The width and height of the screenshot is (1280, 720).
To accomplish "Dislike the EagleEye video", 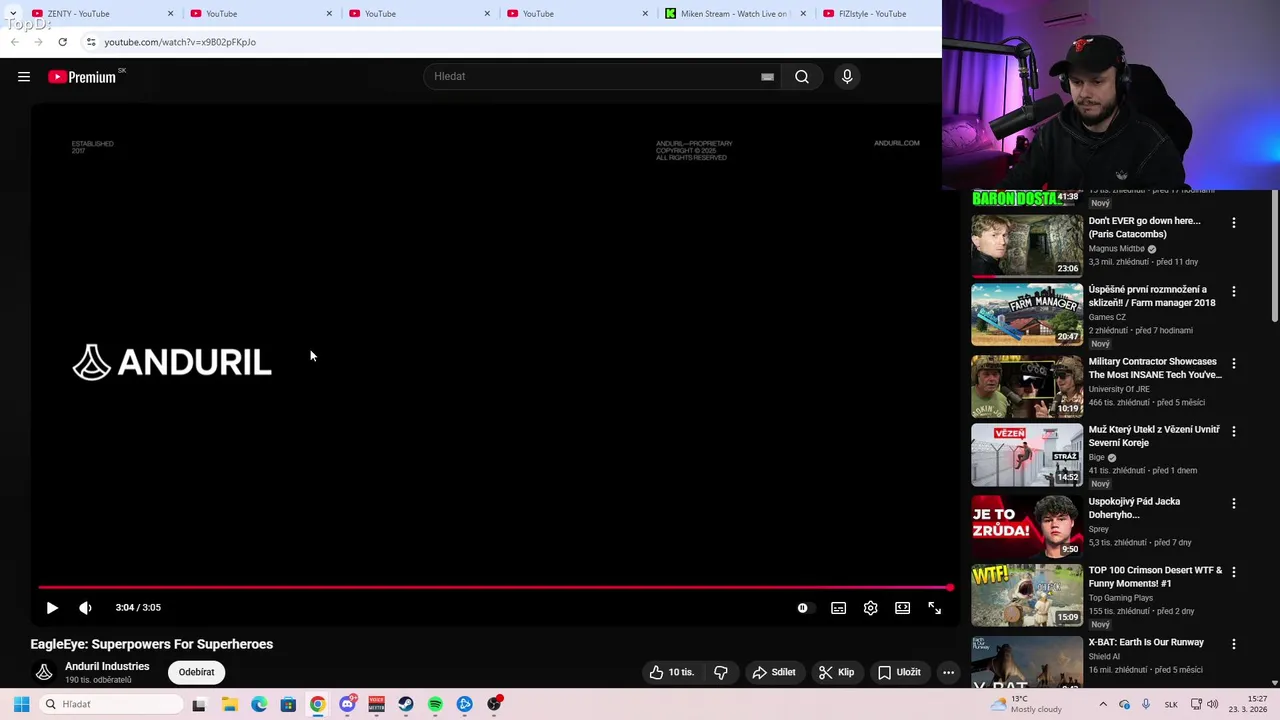I will click(720, 672).
